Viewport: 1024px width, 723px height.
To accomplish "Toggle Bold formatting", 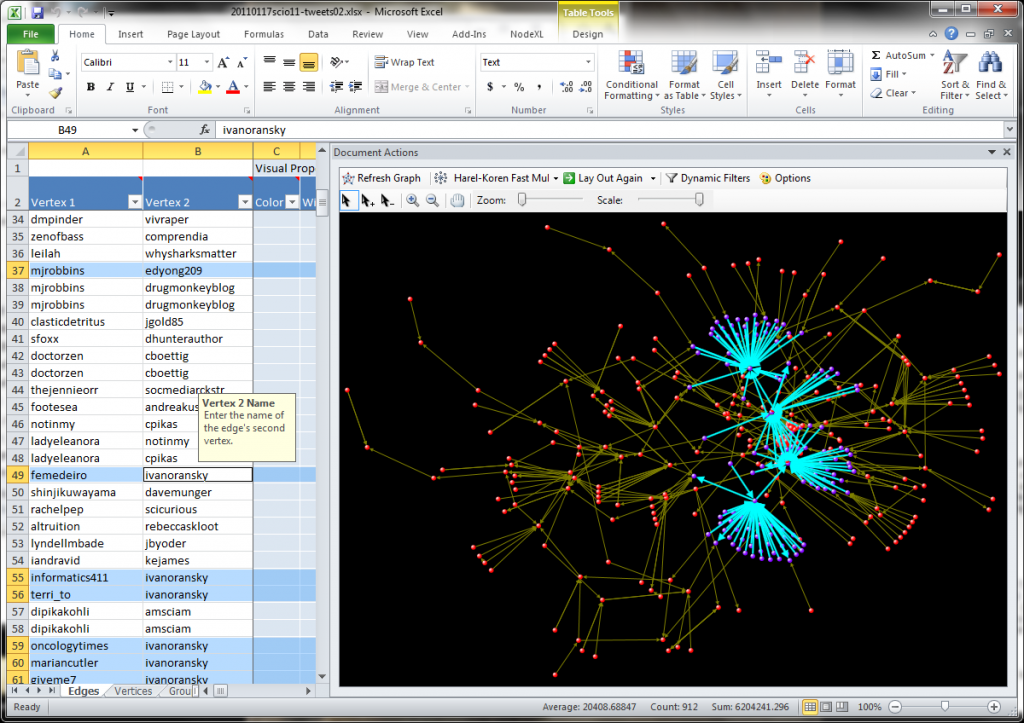I will pyautogui.click(x=91, y=87).
